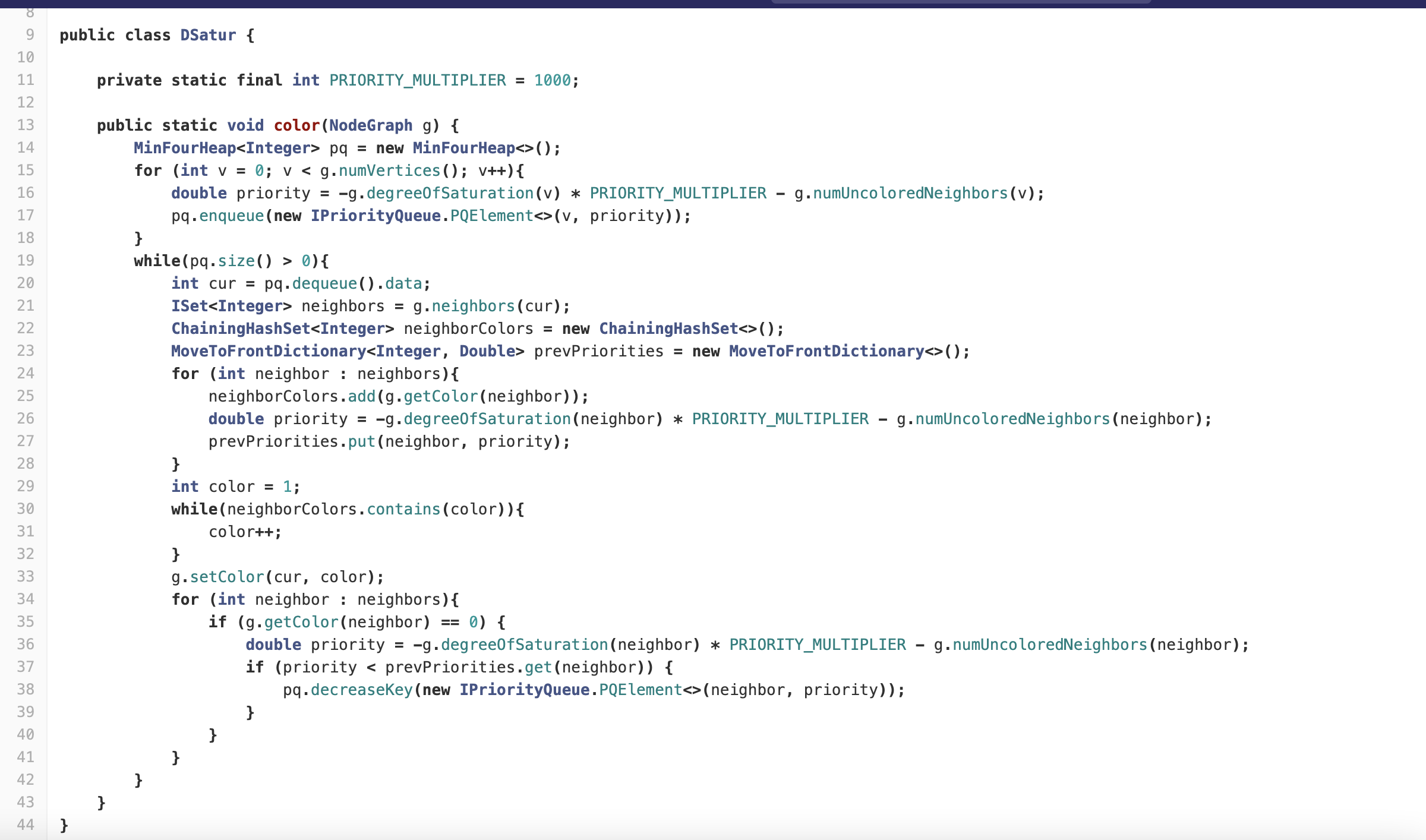Viewport: 1426px width, 840px height.
Task: Click line number 44 in the gutter
Action: pos(26,825)
